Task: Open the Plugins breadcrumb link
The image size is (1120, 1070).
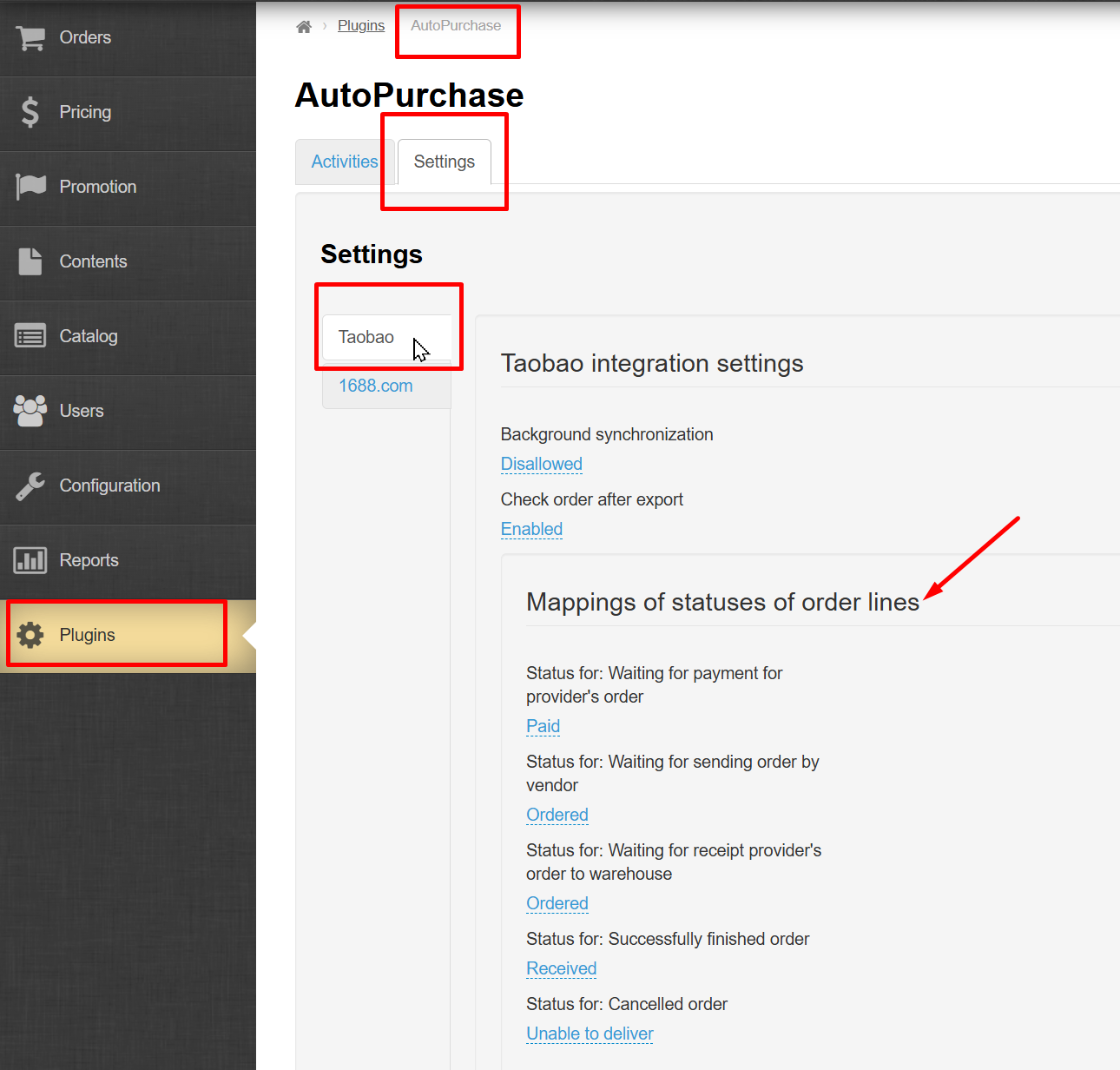Action: pyautogui.click(x=360, y=26)
